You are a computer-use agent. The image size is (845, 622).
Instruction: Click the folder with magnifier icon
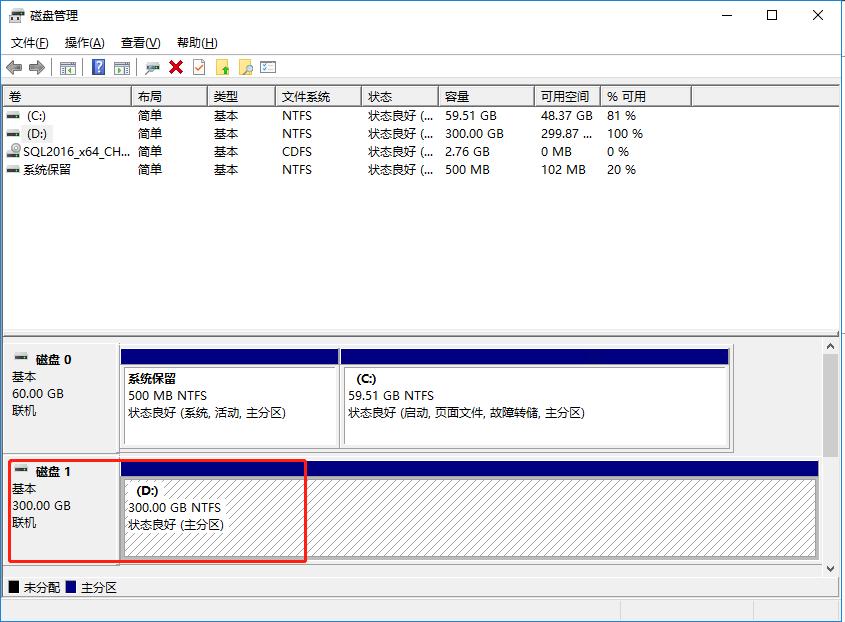pyautogui.click(x=245, y=67)
